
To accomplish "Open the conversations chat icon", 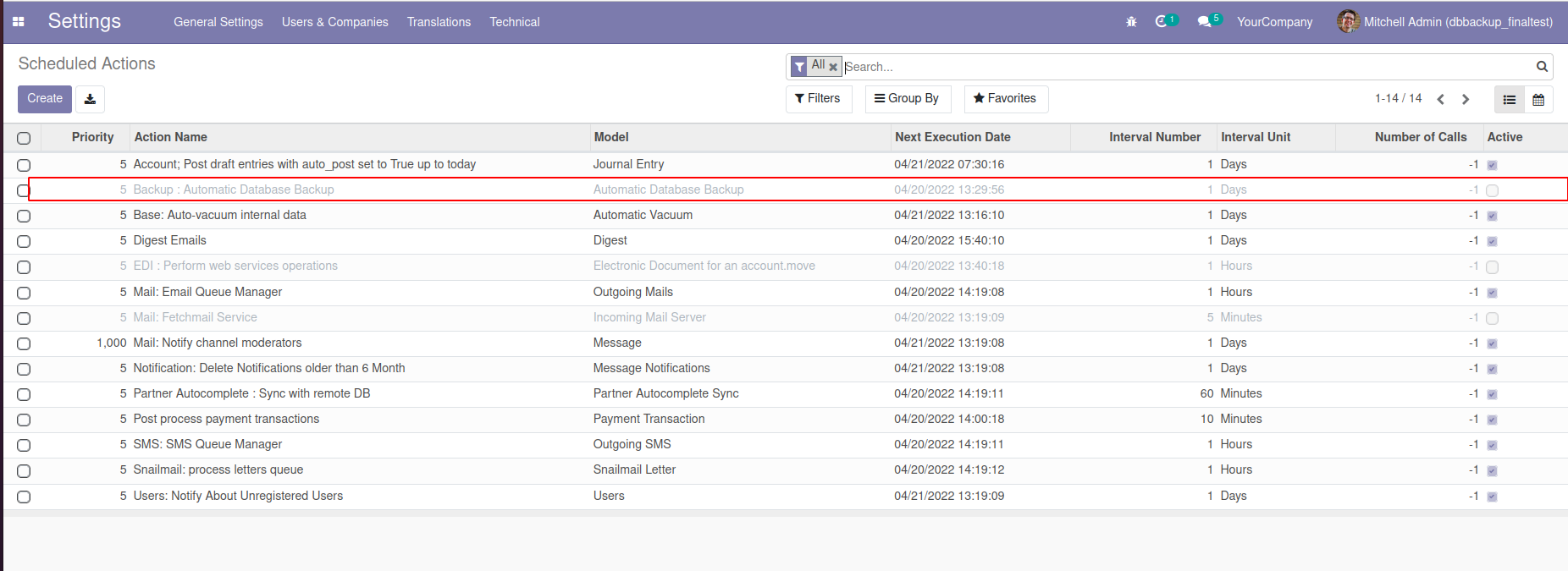I will click(1204, 22).
